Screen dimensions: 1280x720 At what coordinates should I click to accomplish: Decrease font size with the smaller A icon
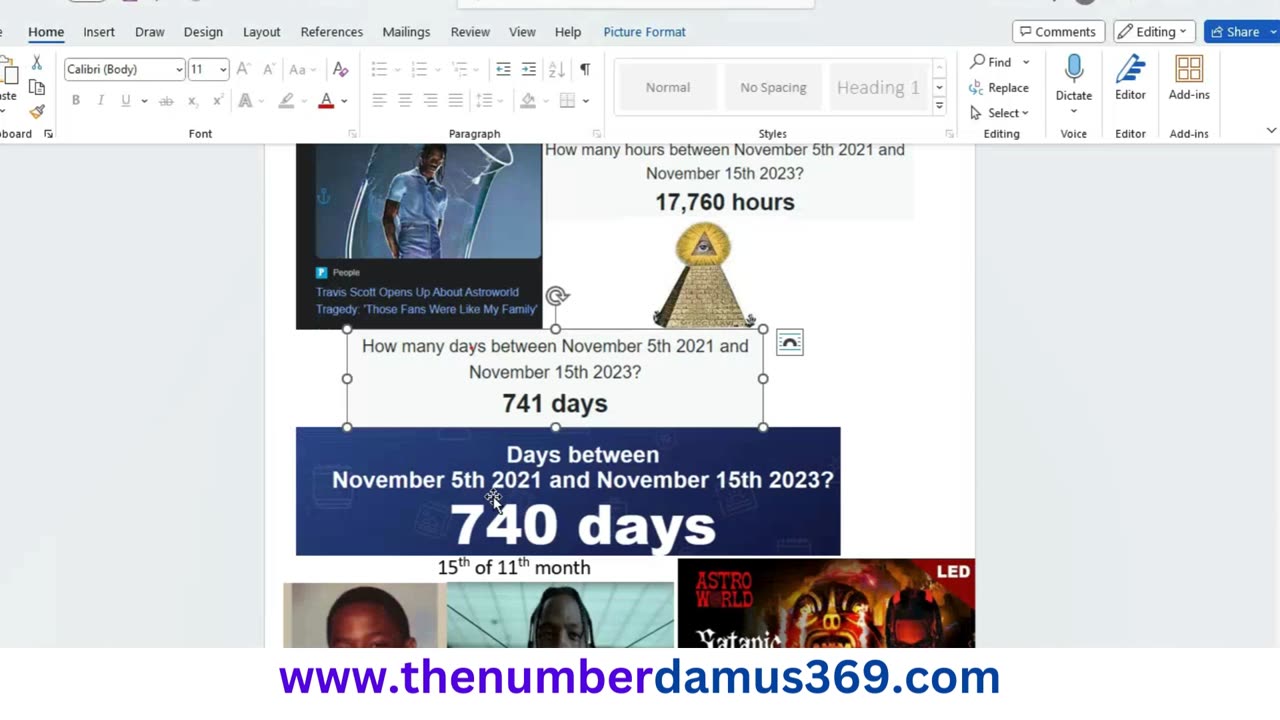(268, 69)
